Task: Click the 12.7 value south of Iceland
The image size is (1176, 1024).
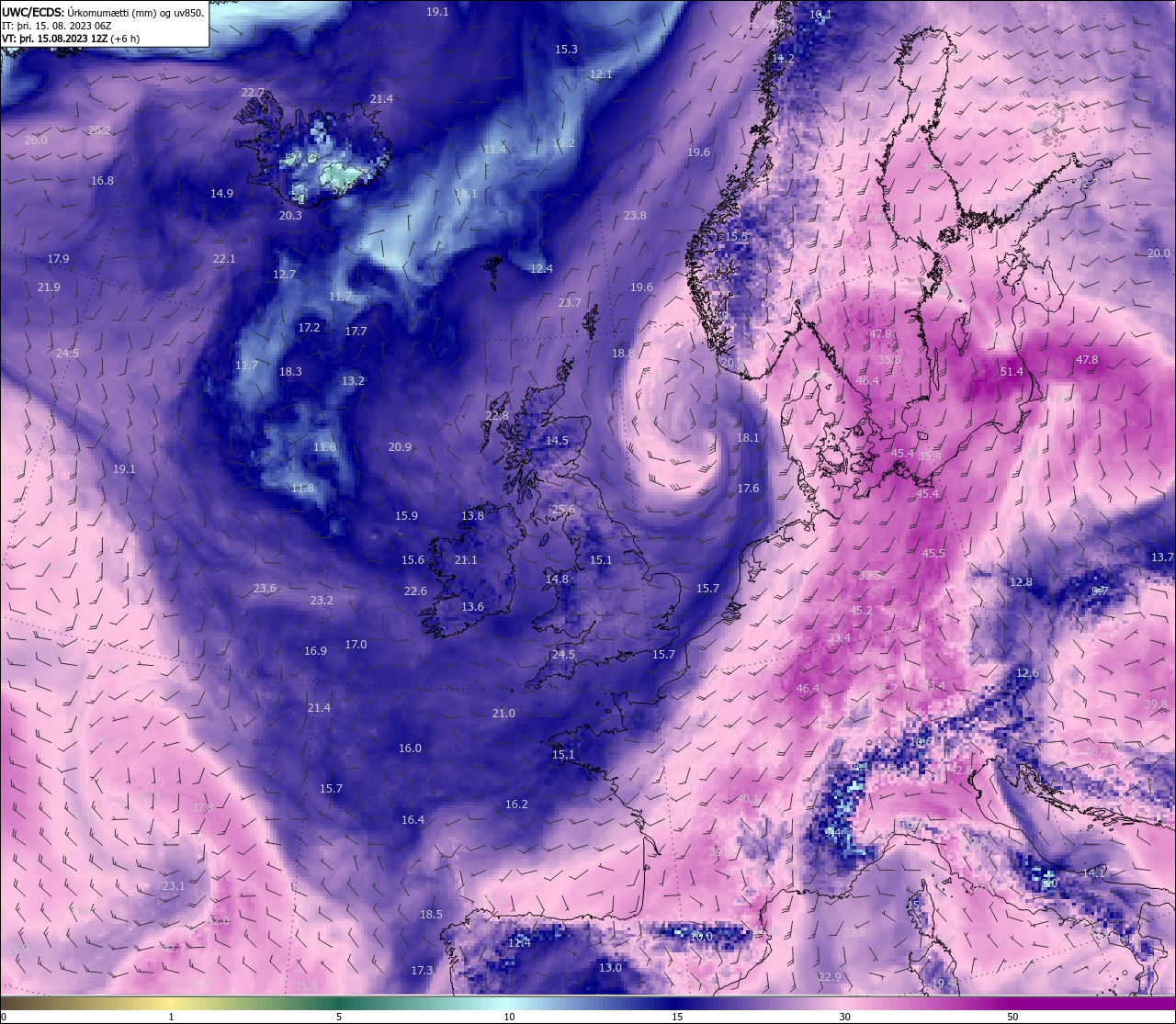Action: point(284,274)
